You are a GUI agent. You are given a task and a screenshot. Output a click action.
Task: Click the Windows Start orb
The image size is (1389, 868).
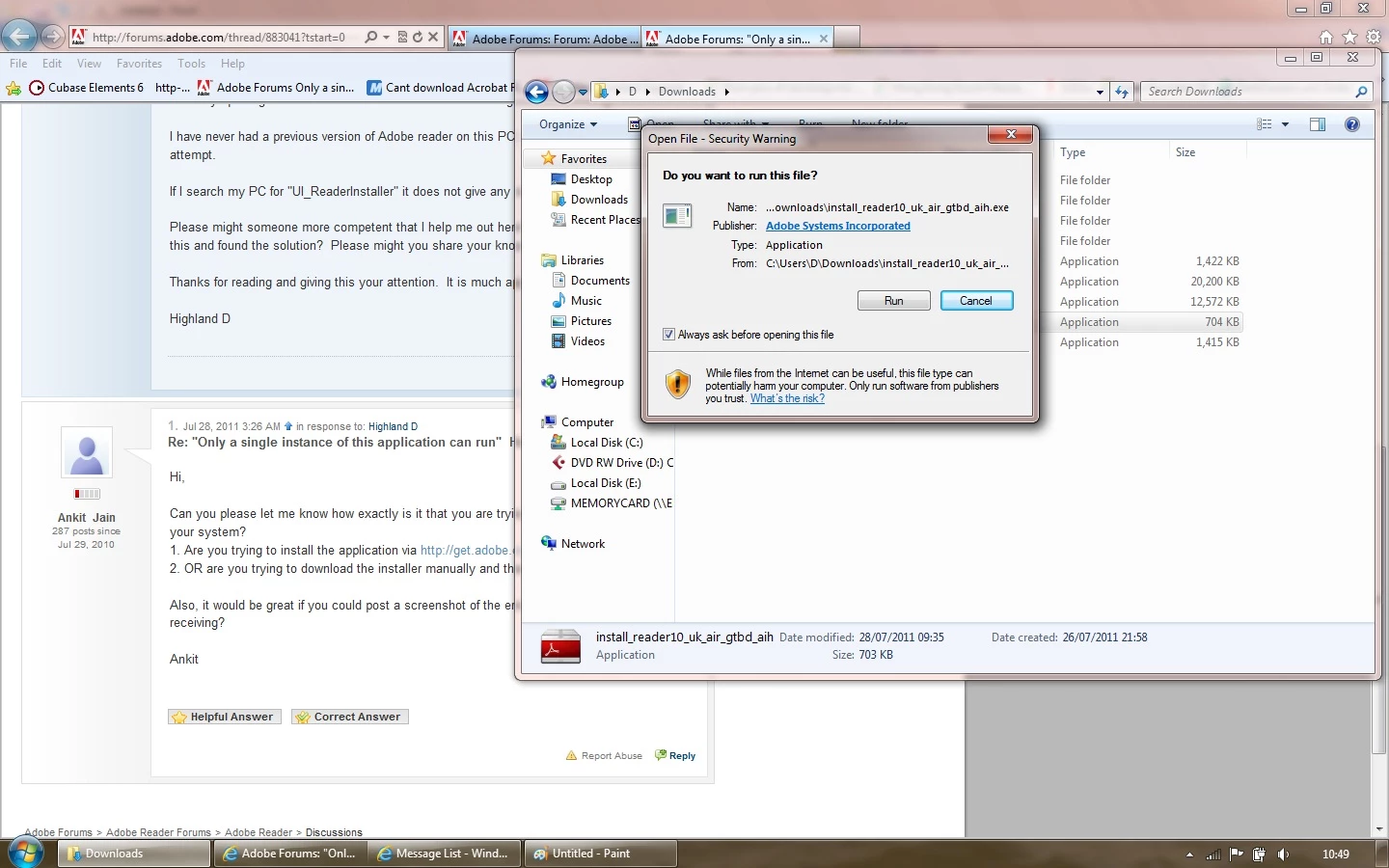coord(25,853)
